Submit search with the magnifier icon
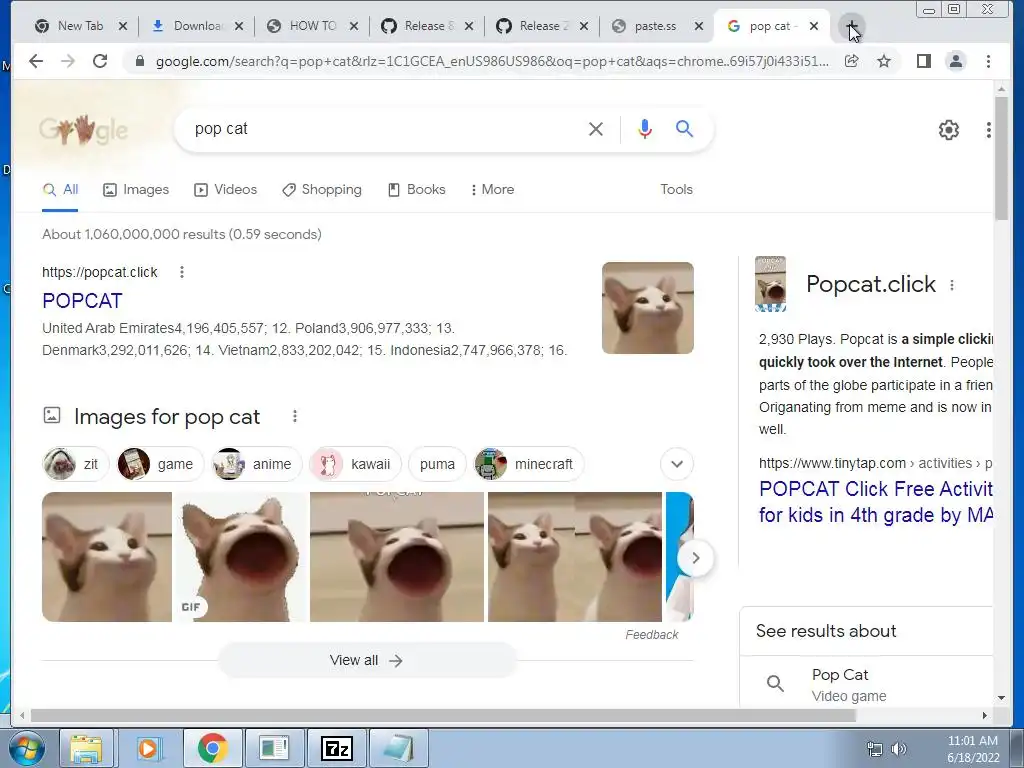This screenshot has width=1024, height=768. pos(684,129)
